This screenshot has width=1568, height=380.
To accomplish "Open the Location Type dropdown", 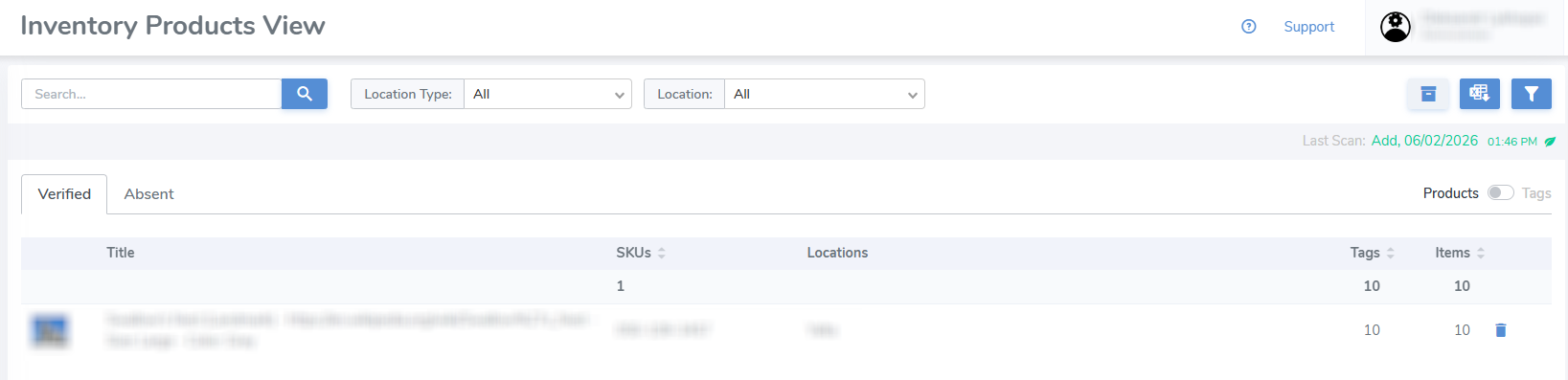I will (x=548, y=94).
